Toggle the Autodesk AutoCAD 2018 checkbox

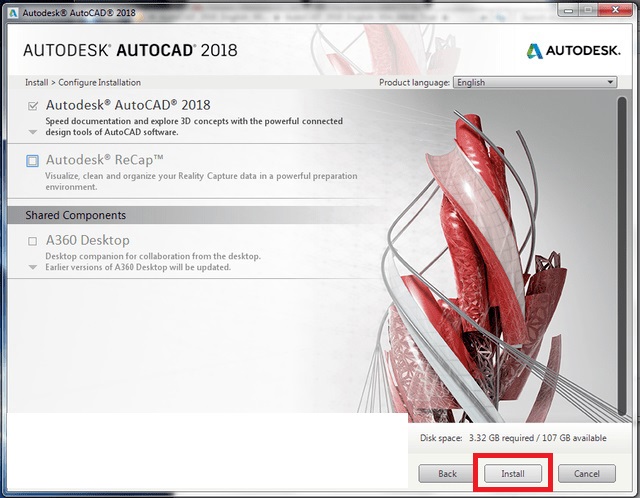pyautogui.click(x=33, y=106)
